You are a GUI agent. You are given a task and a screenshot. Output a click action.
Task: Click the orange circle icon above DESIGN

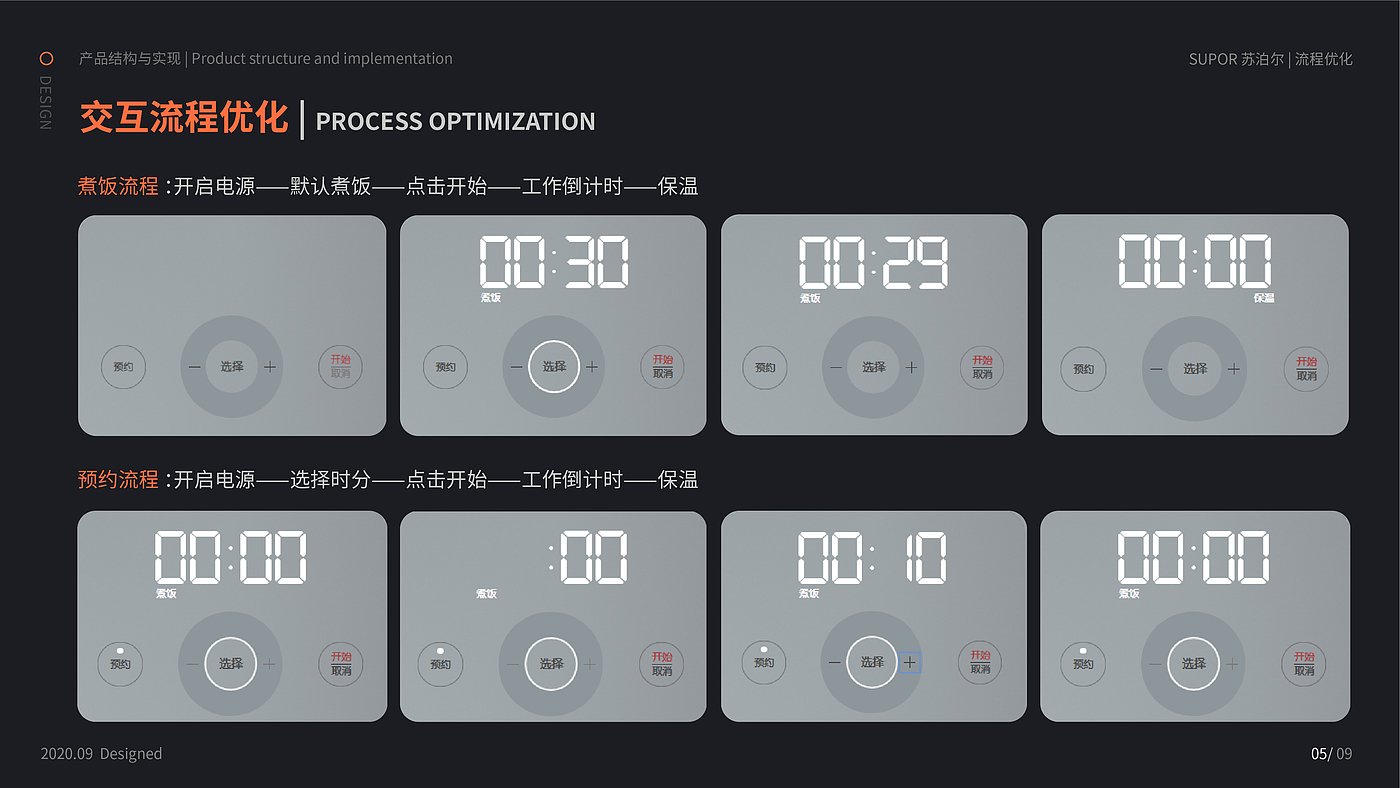pyautogui.click(x=46, y=58)
